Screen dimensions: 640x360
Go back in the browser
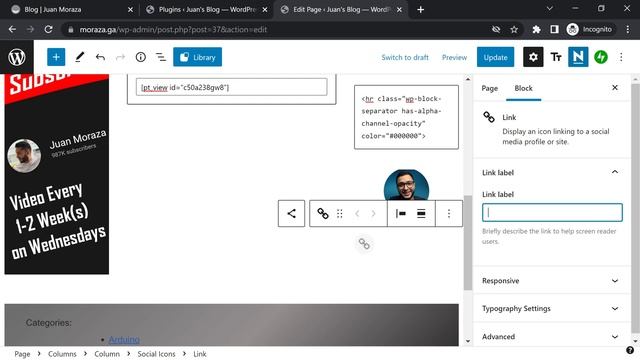[x=12, y=29]
